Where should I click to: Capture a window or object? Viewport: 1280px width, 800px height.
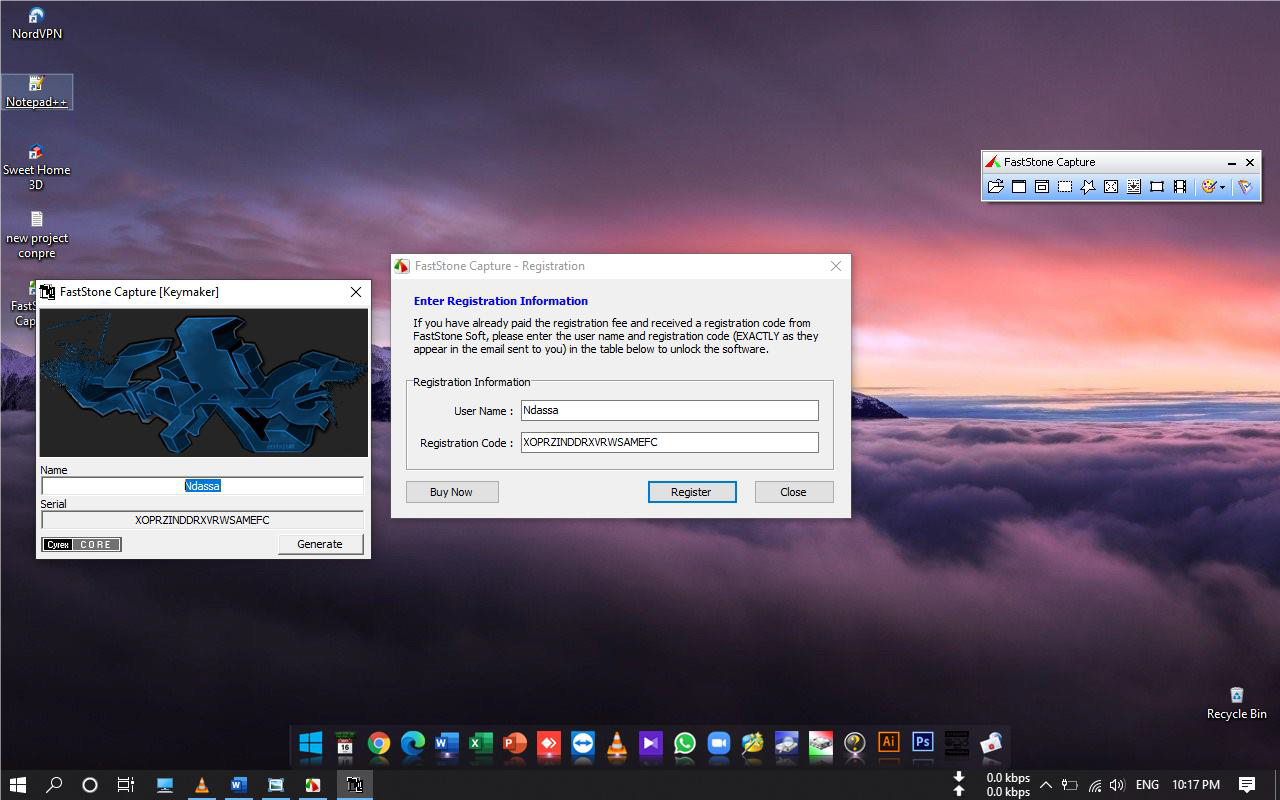click(1042, 187)
